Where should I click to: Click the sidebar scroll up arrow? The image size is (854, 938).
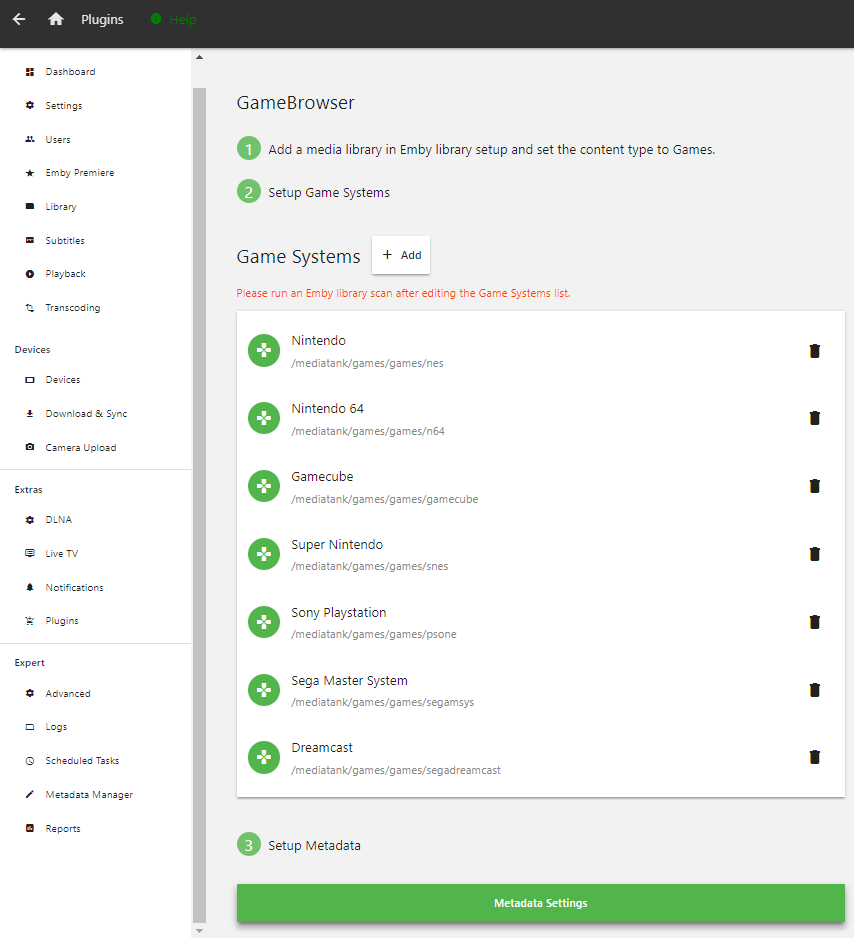tap(200, 57)
